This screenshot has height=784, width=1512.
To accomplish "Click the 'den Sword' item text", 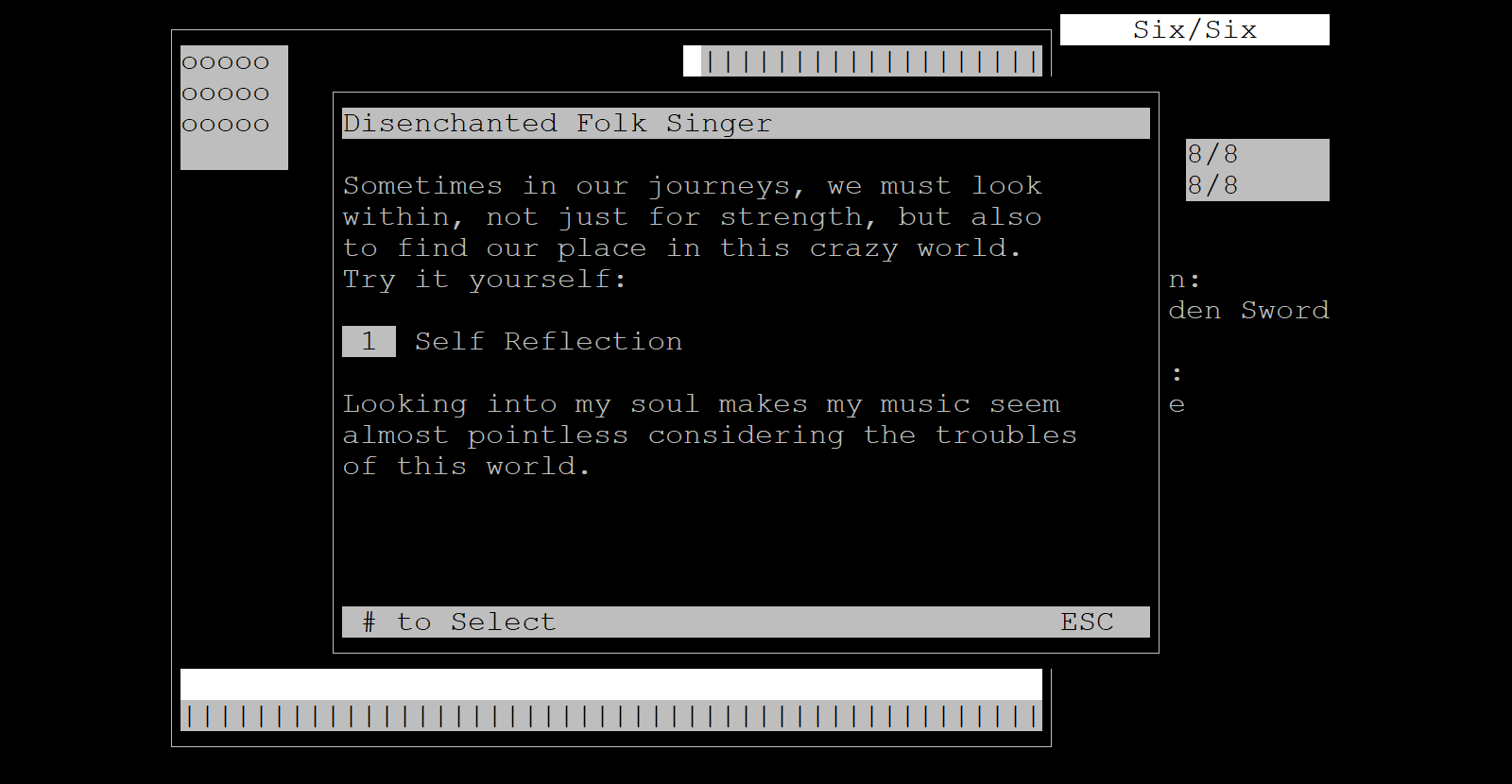I will click(x=1248, y=310).
